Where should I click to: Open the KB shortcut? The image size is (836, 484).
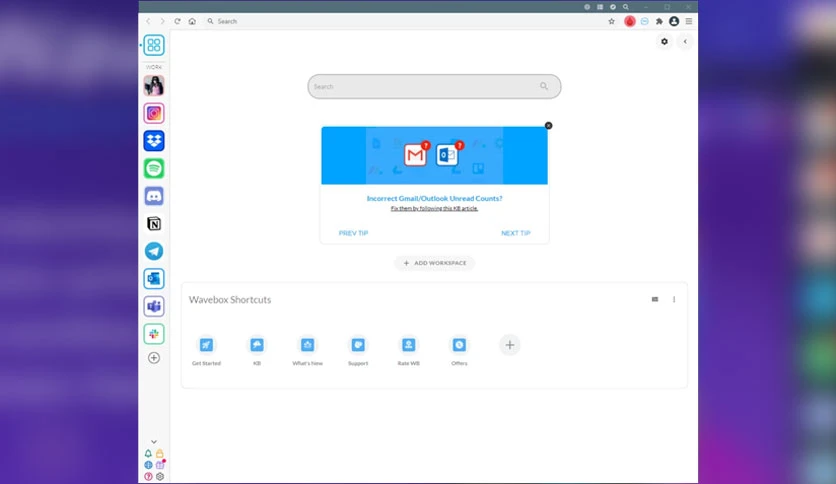pyautogui.click(x=257, y=350)
